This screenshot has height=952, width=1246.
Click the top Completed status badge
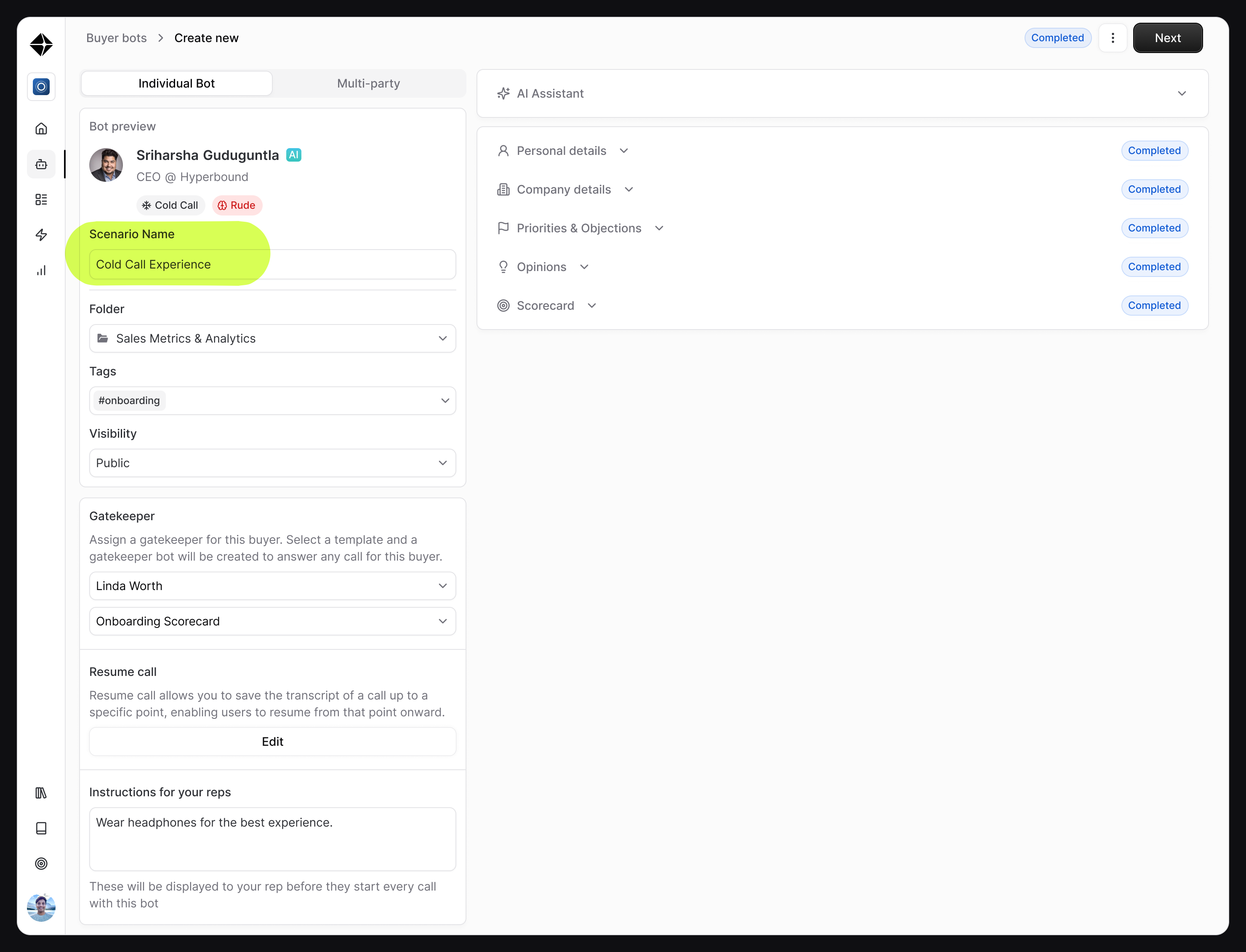point(1057,38)
